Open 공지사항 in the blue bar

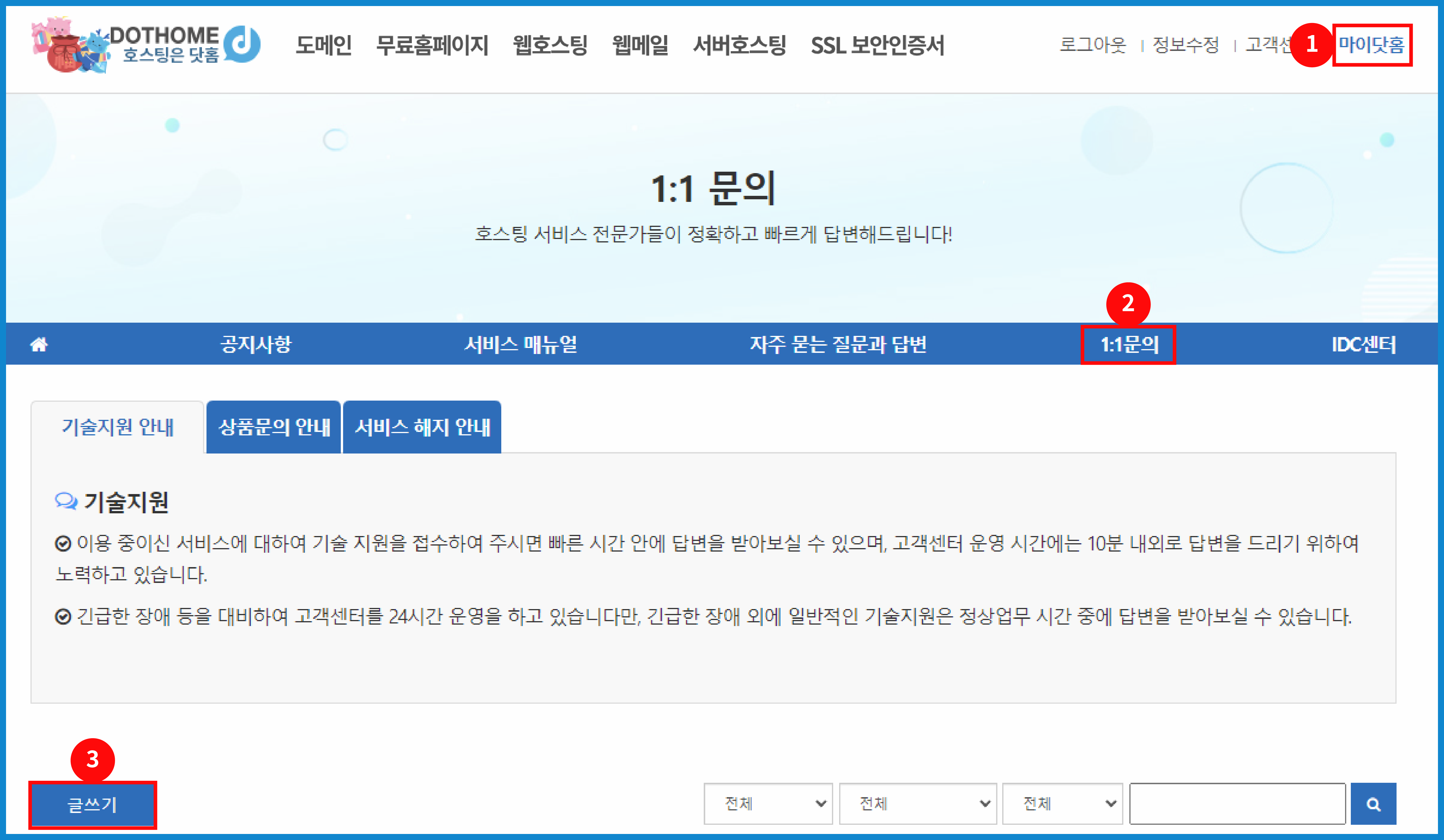256,344
